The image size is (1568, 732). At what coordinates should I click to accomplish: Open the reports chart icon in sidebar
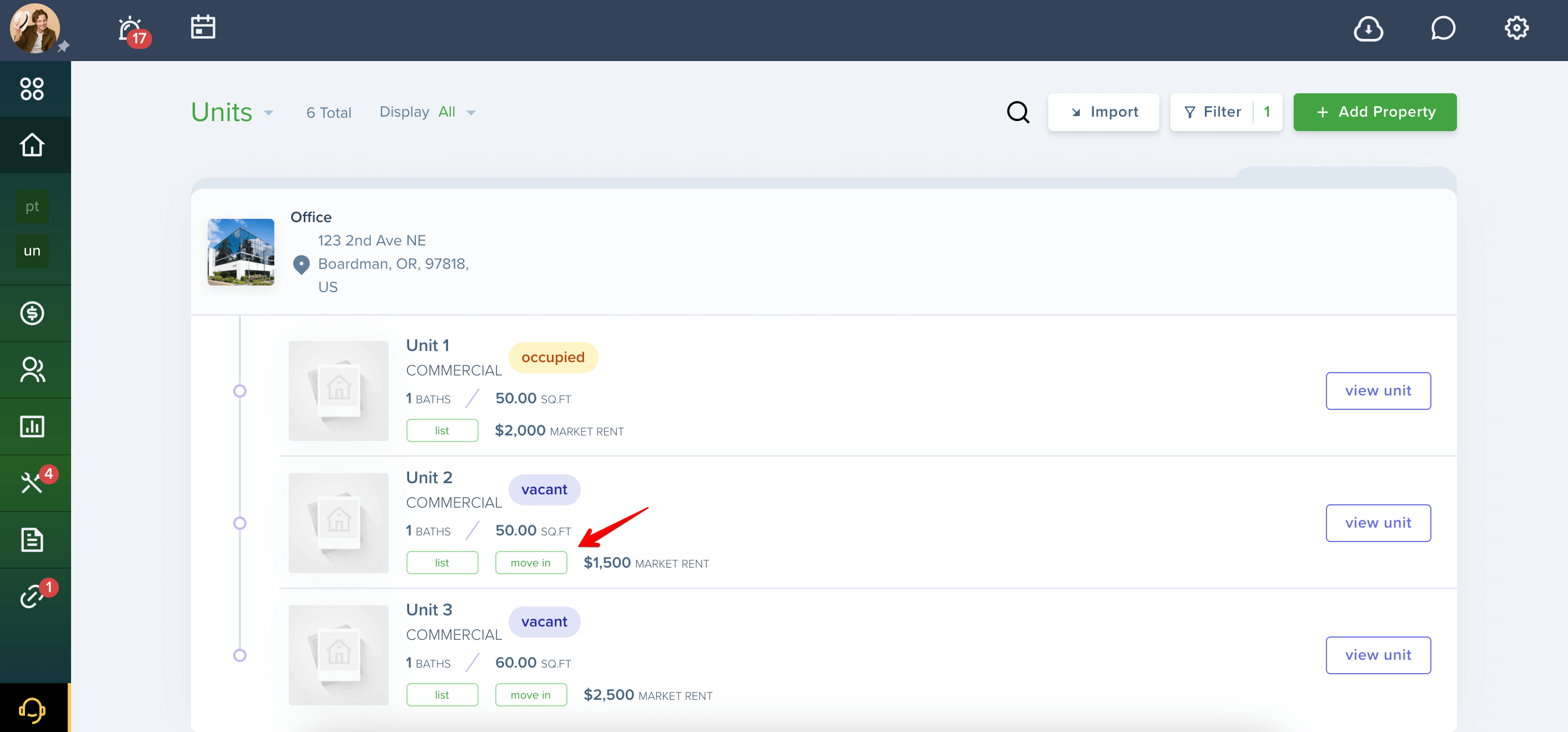[32, 427]
